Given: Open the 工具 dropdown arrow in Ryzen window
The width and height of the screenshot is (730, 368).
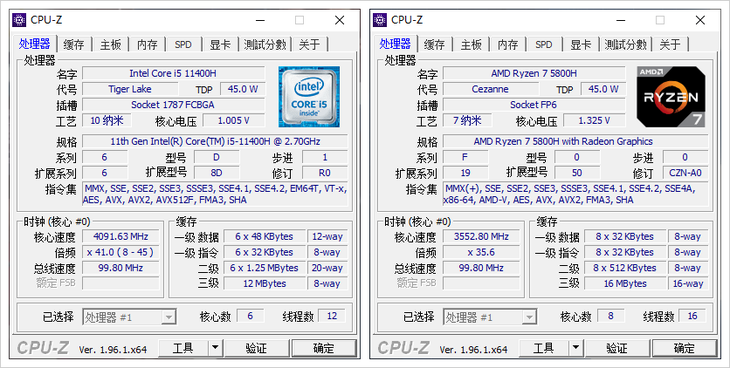Looking at the screenshot, I should [x=575, y=348].
